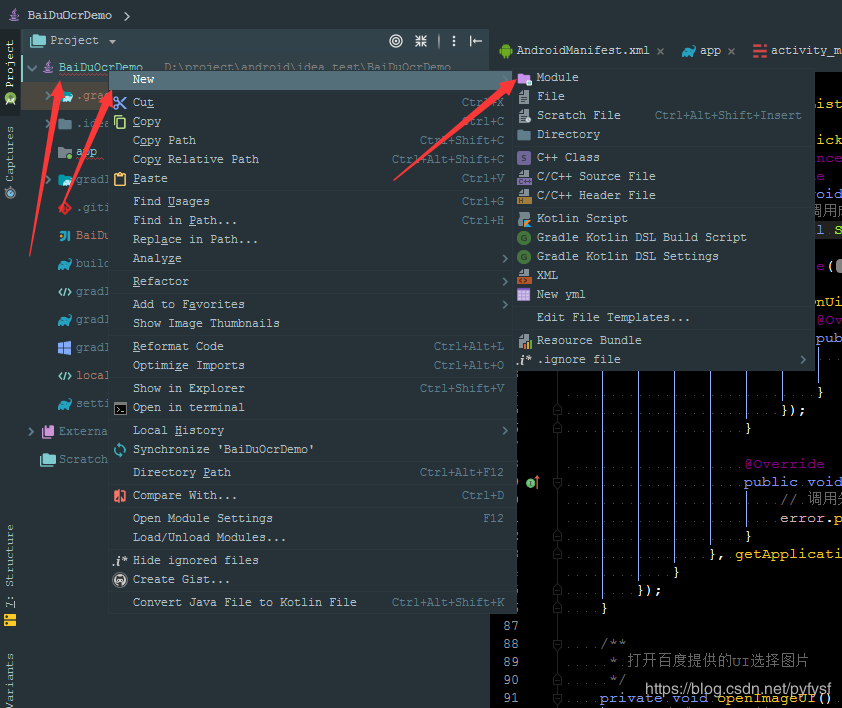Click BaiDuOcrDemo in the breadcrumb bar
The image size is (842, 708).
70,16
